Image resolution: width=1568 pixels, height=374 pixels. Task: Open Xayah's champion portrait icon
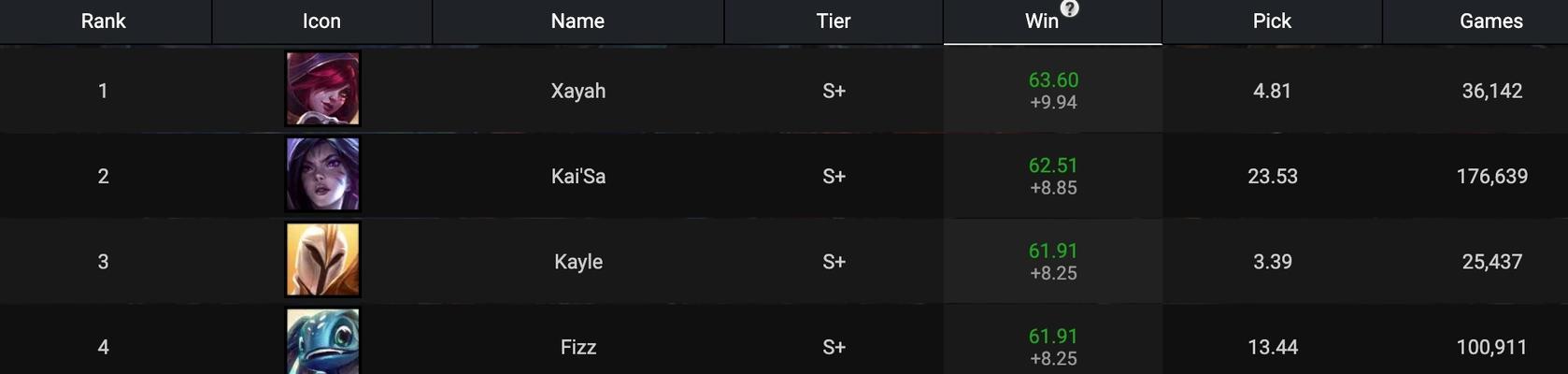point(322,89)
